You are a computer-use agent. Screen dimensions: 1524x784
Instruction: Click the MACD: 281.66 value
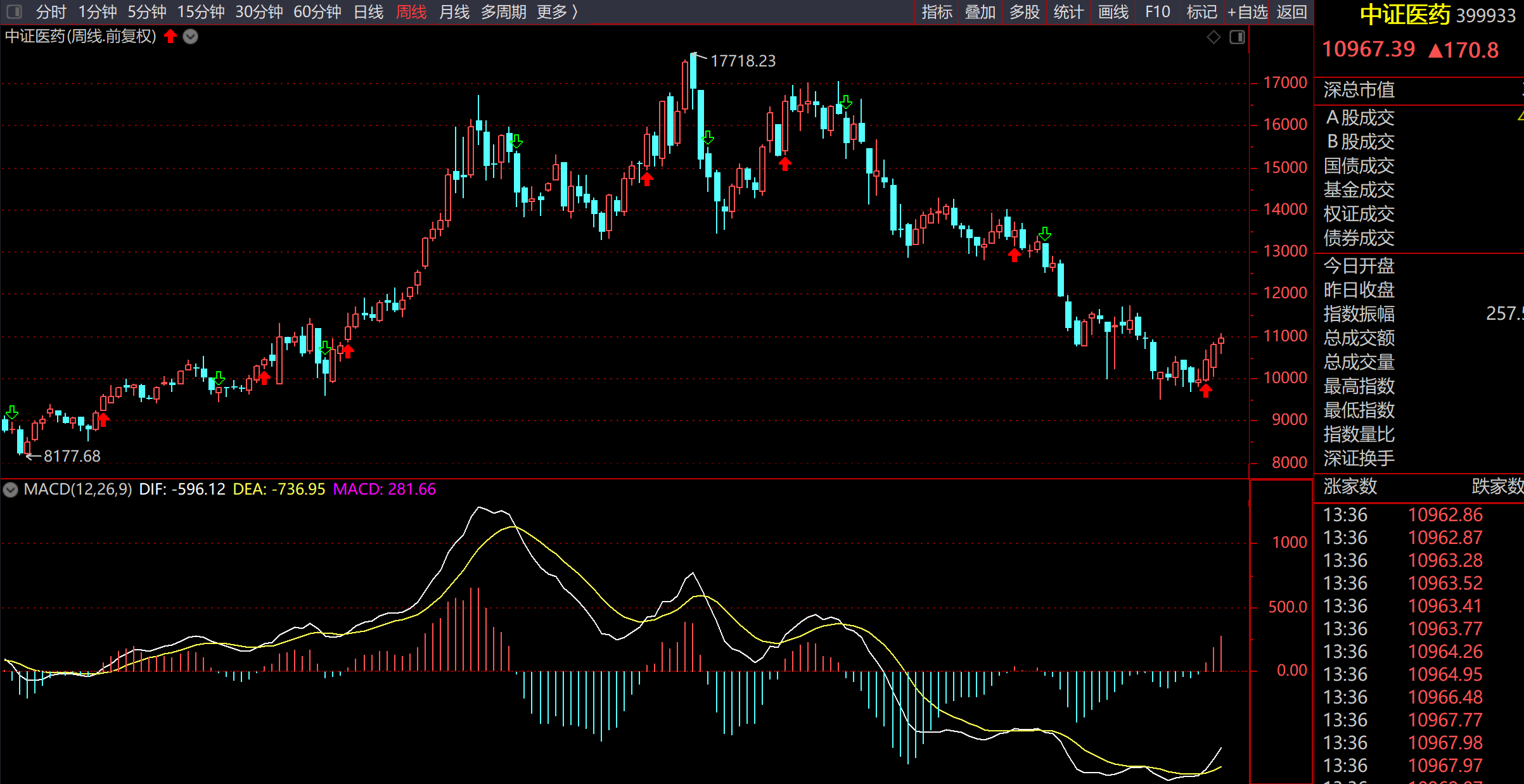385,490
